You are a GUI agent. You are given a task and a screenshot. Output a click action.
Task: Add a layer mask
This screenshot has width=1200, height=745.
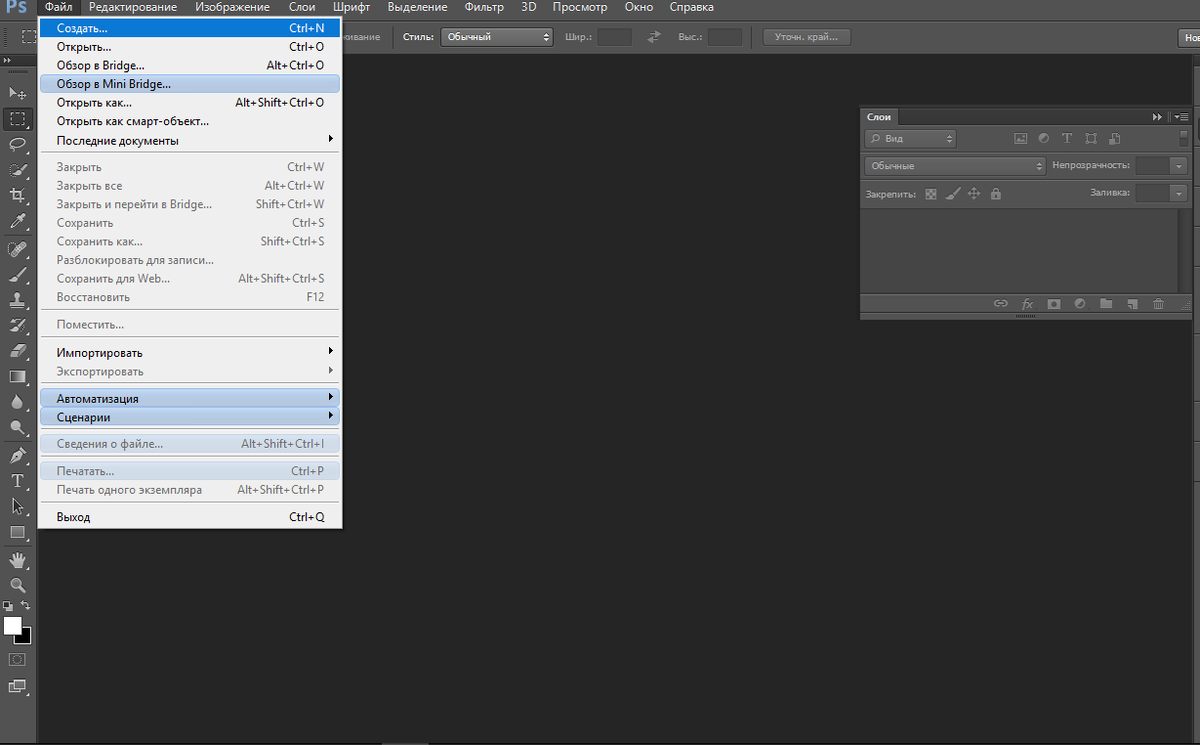tap(1053, 304)
